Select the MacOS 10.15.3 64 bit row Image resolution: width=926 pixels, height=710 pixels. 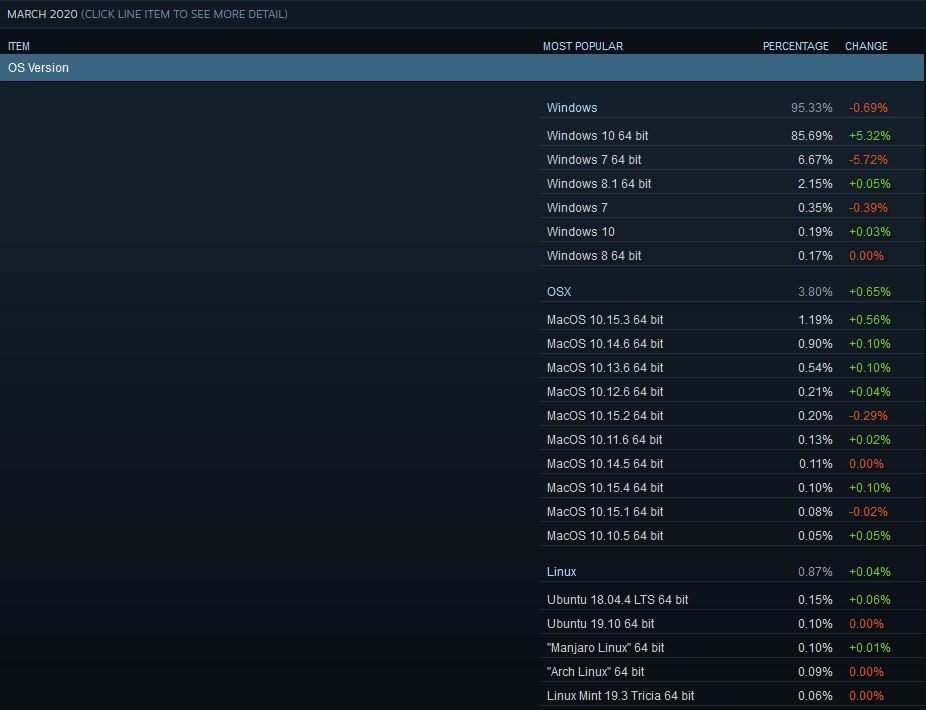tap(732, 320)
